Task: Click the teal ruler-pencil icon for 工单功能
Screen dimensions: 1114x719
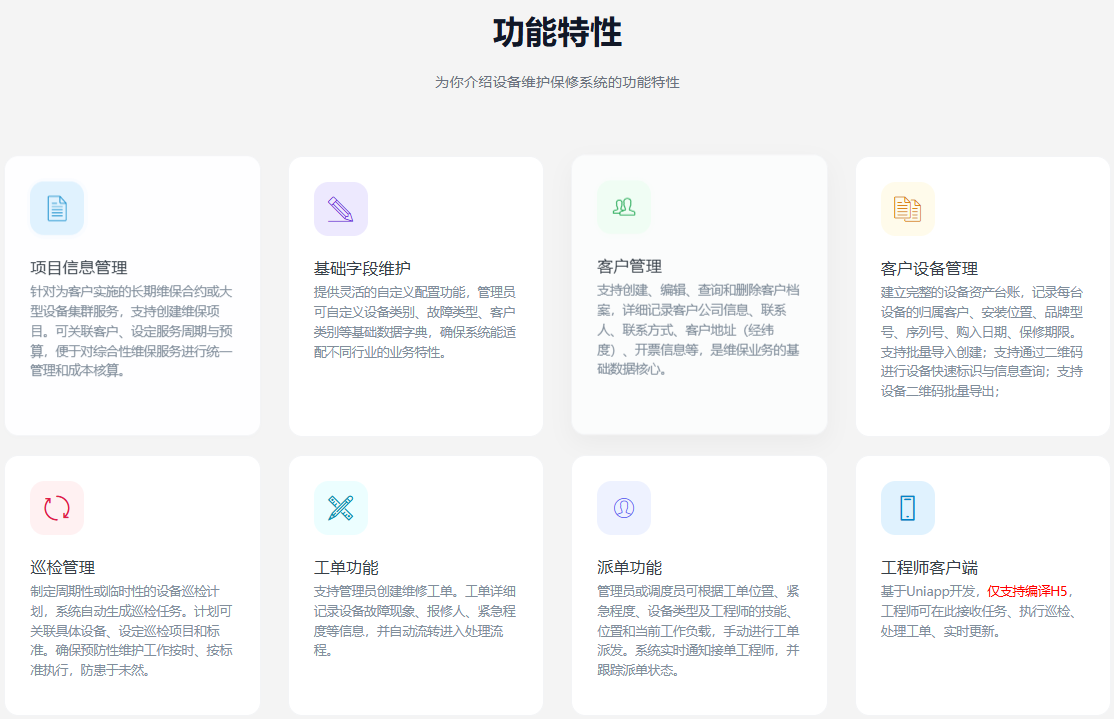Action: [341, 508]
